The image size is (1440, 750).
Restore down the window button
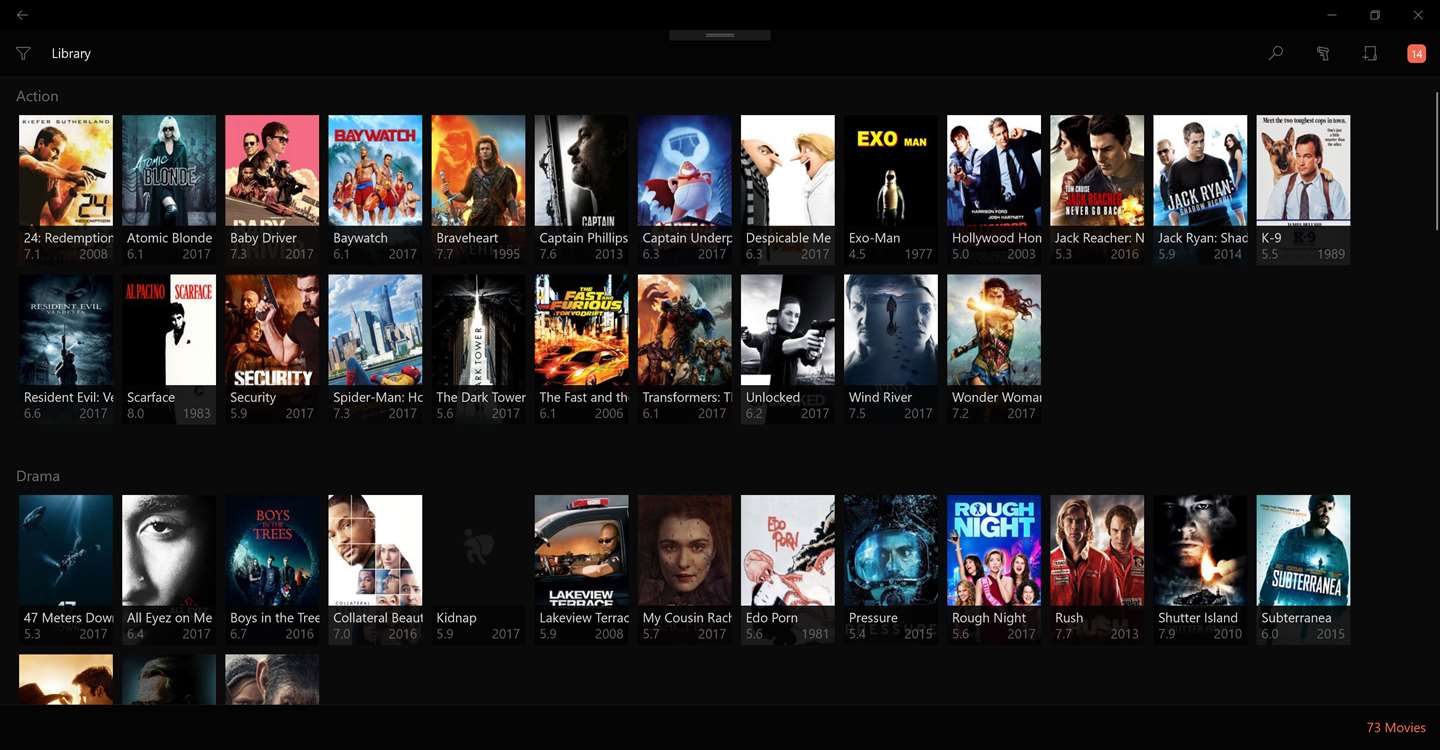(x=1375, y=15)
